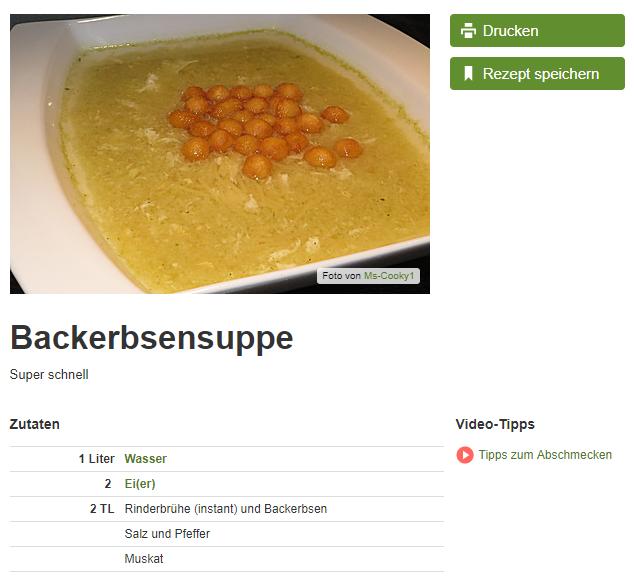Save the recipe via Rezept speichern

pyautogui.click(x=537, y=74)
